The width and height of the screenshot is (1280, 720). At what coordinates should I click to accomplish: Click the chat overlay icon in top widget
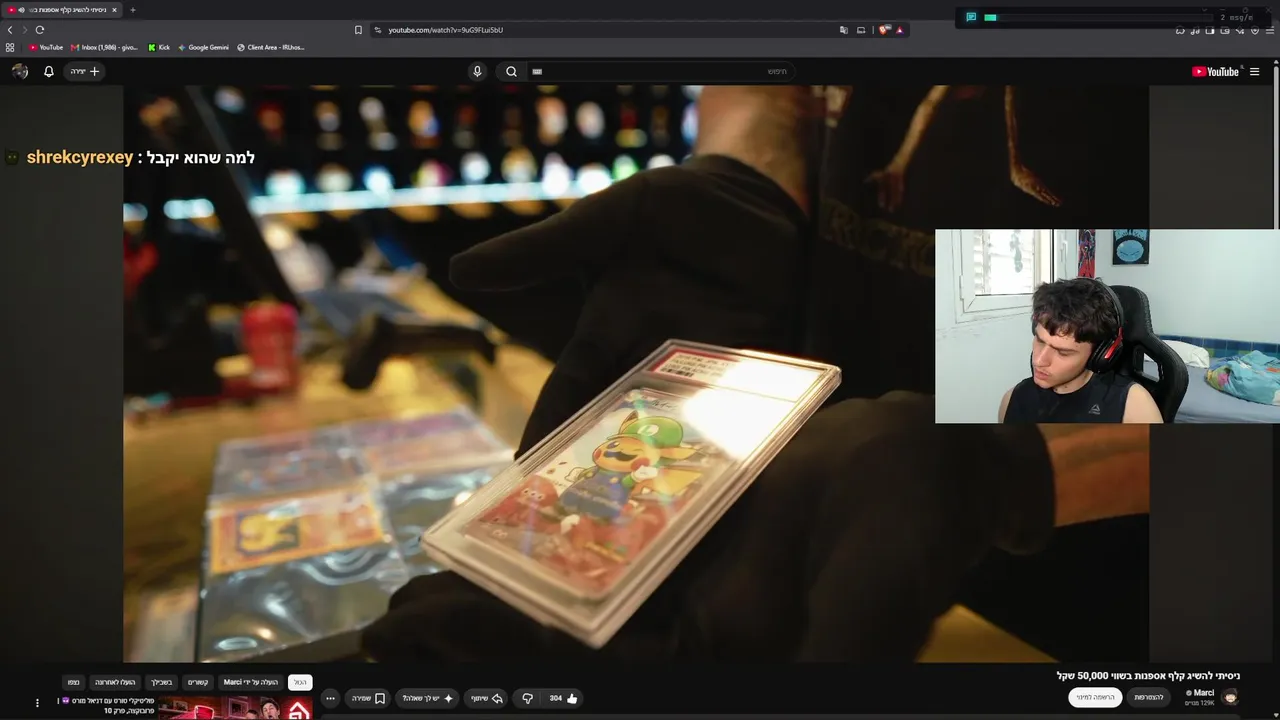click(x=971, y=17)
